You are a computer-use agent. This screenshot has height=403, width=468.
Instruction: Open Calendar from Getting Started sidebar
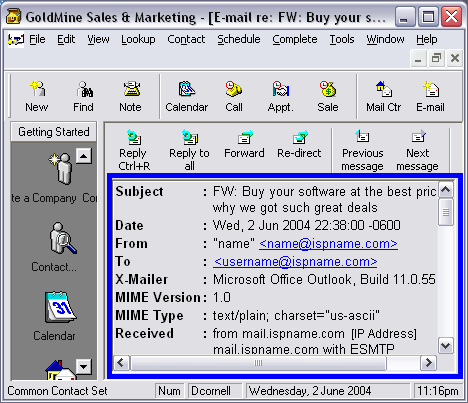pos(60,307)
